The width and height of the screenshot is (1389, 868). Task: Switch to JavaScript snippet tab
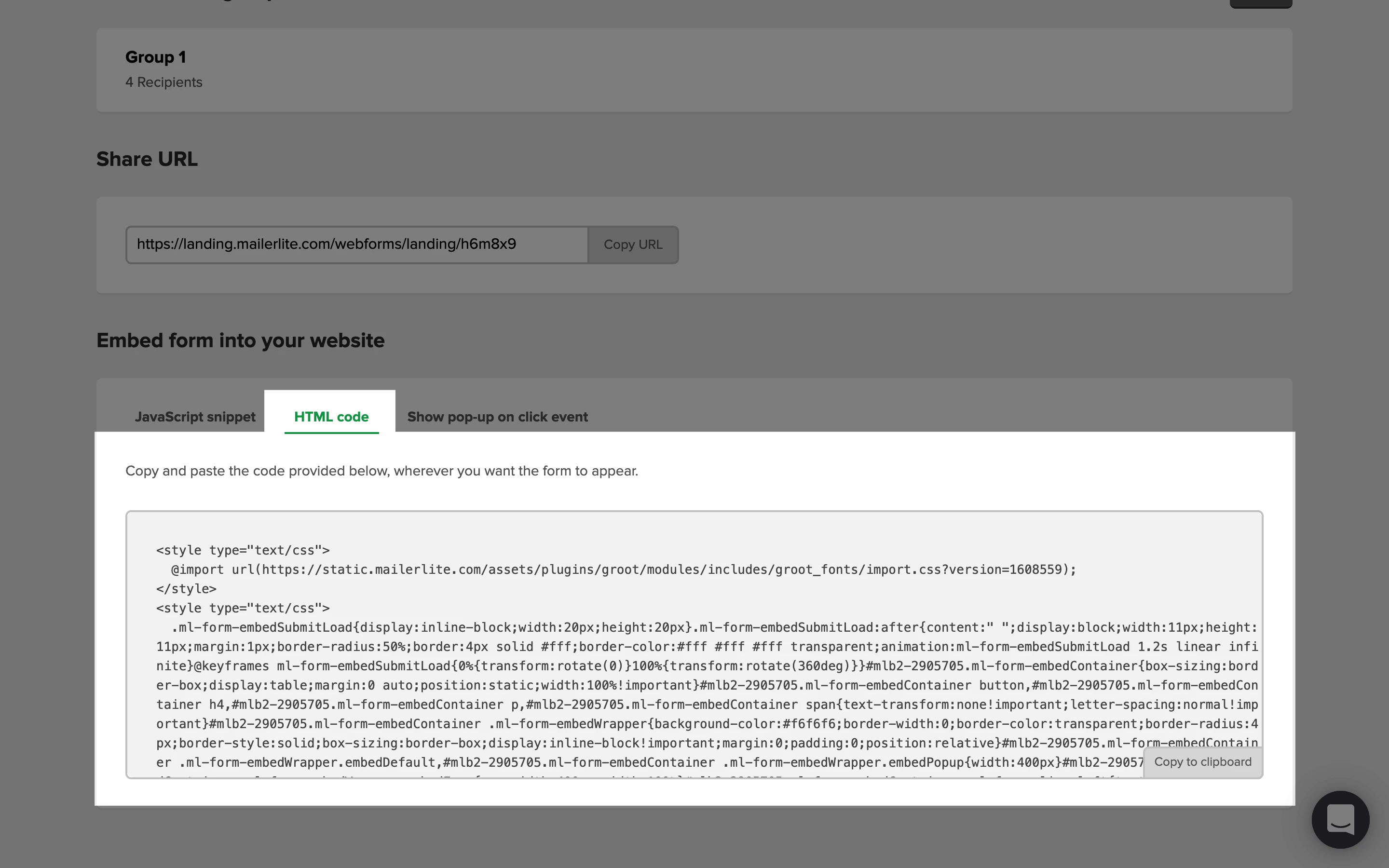(x=194, y=417)
